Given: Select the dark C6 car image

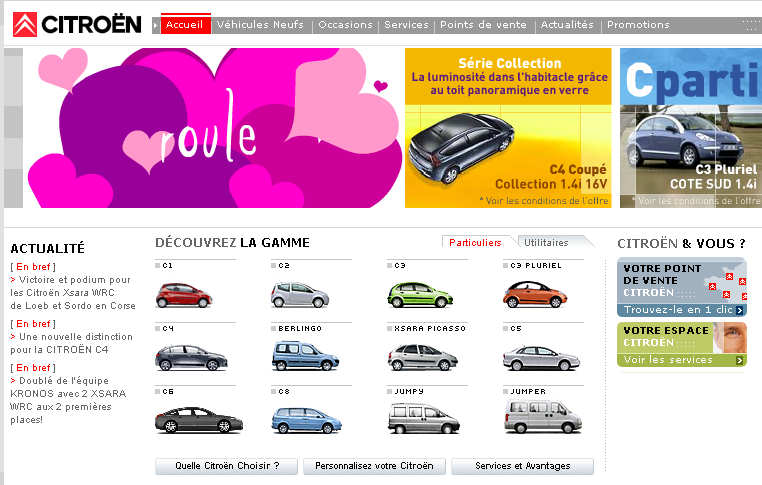Looking at the screenshot, I should [199, 420].
